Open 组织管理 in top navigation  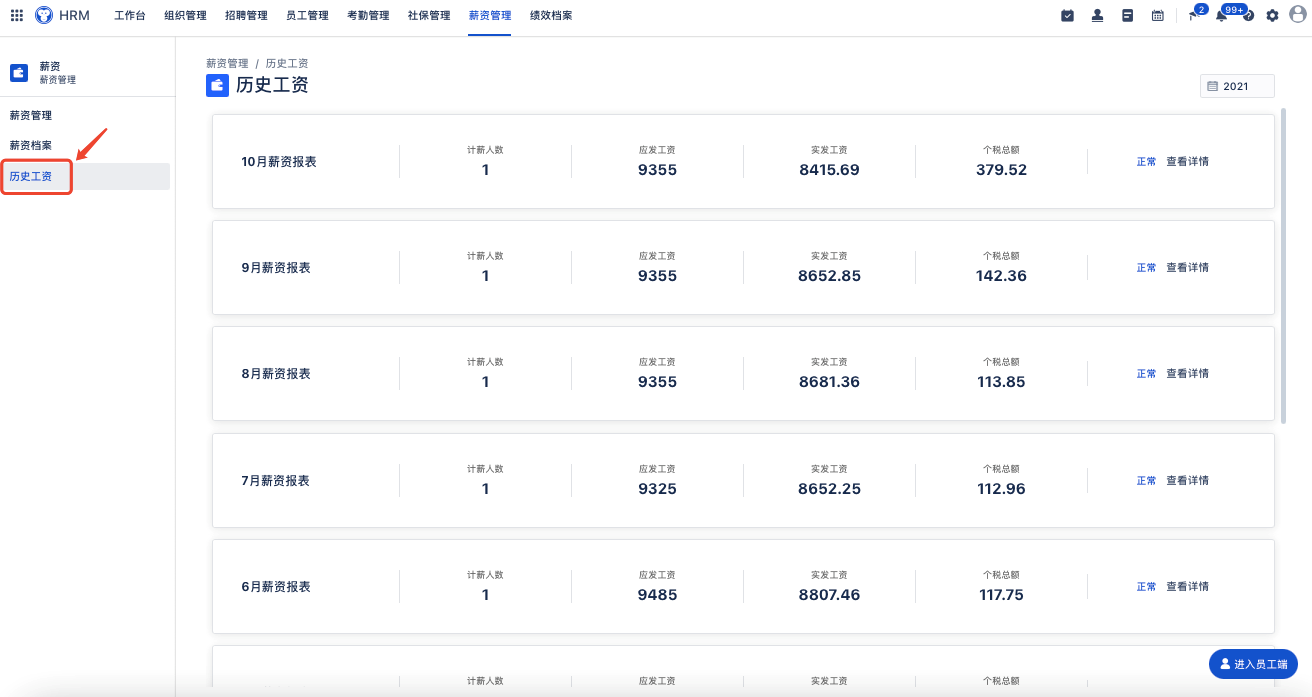(185, 15)
